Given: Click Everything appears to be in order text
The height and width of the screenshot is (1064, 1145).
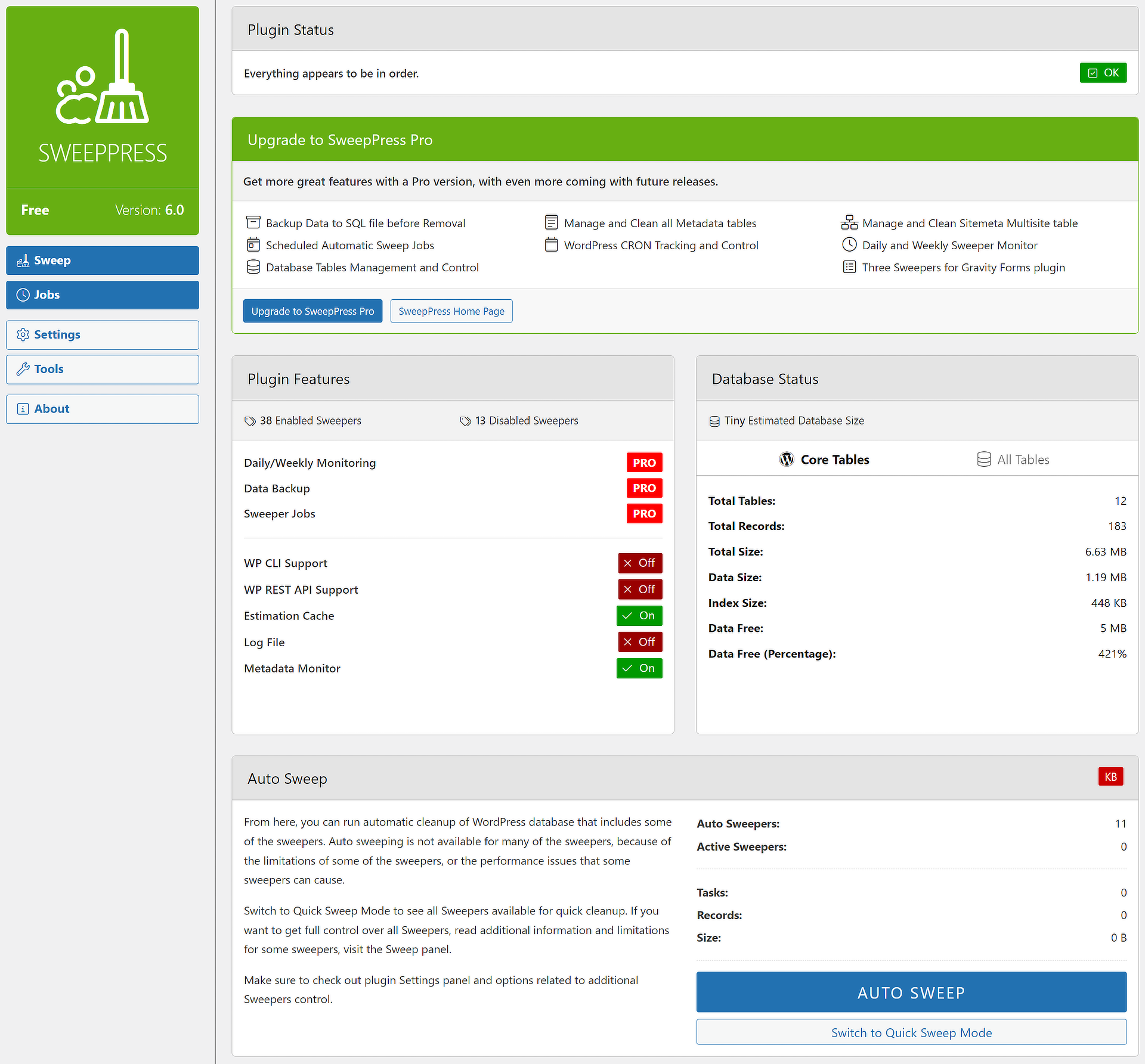Looking at the screenshot, I should tap(331, 73).
